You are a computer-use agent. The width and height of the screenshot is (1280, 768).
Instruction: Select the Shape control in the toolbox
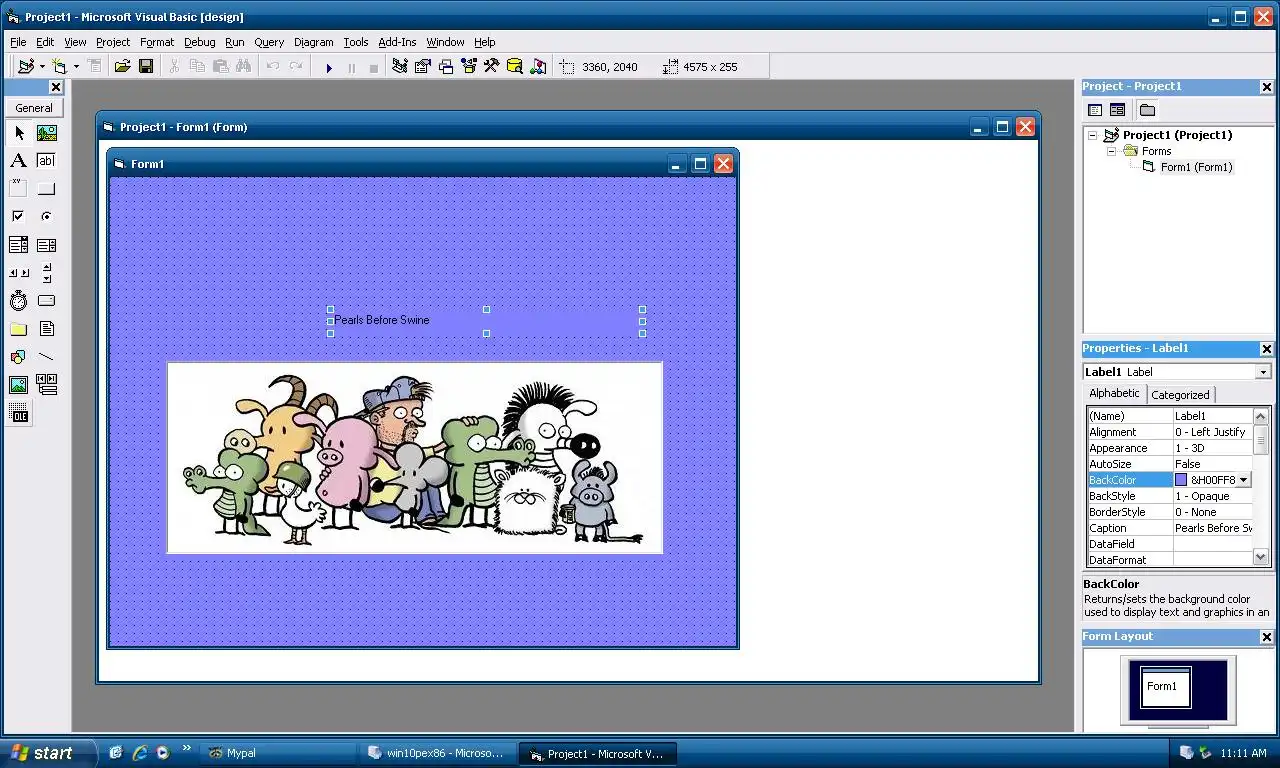click(x=19, y=357)
